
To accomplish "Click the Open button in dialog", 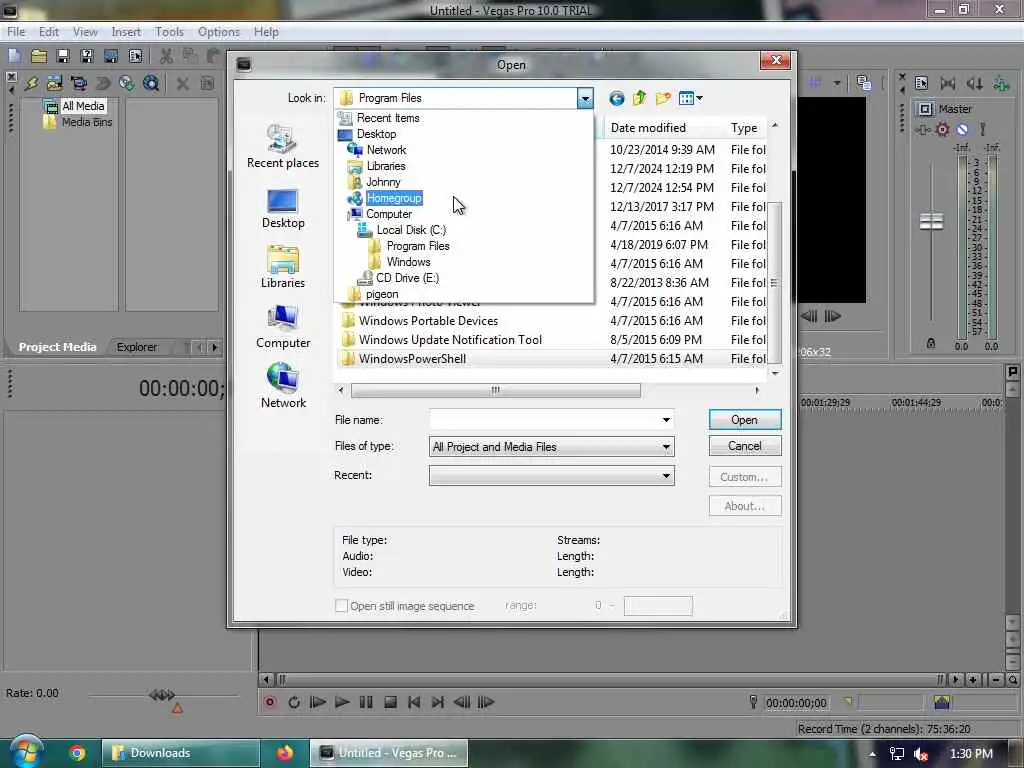I will [x=744, y=420].
